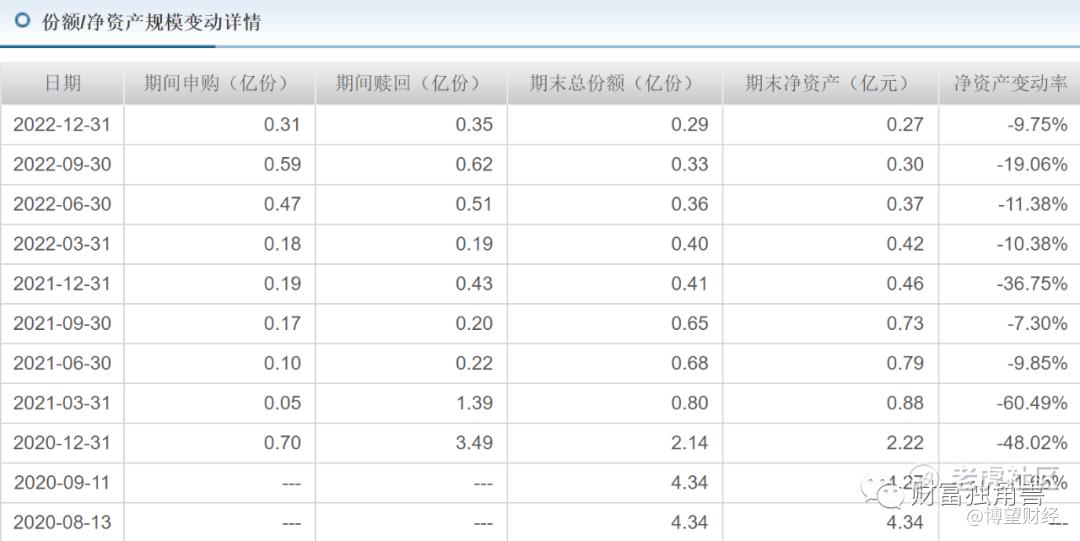Viewport: 1080px width, 541px height.
Task: Click the 净资产变动率 column header
Action: tap(1010, 84)
